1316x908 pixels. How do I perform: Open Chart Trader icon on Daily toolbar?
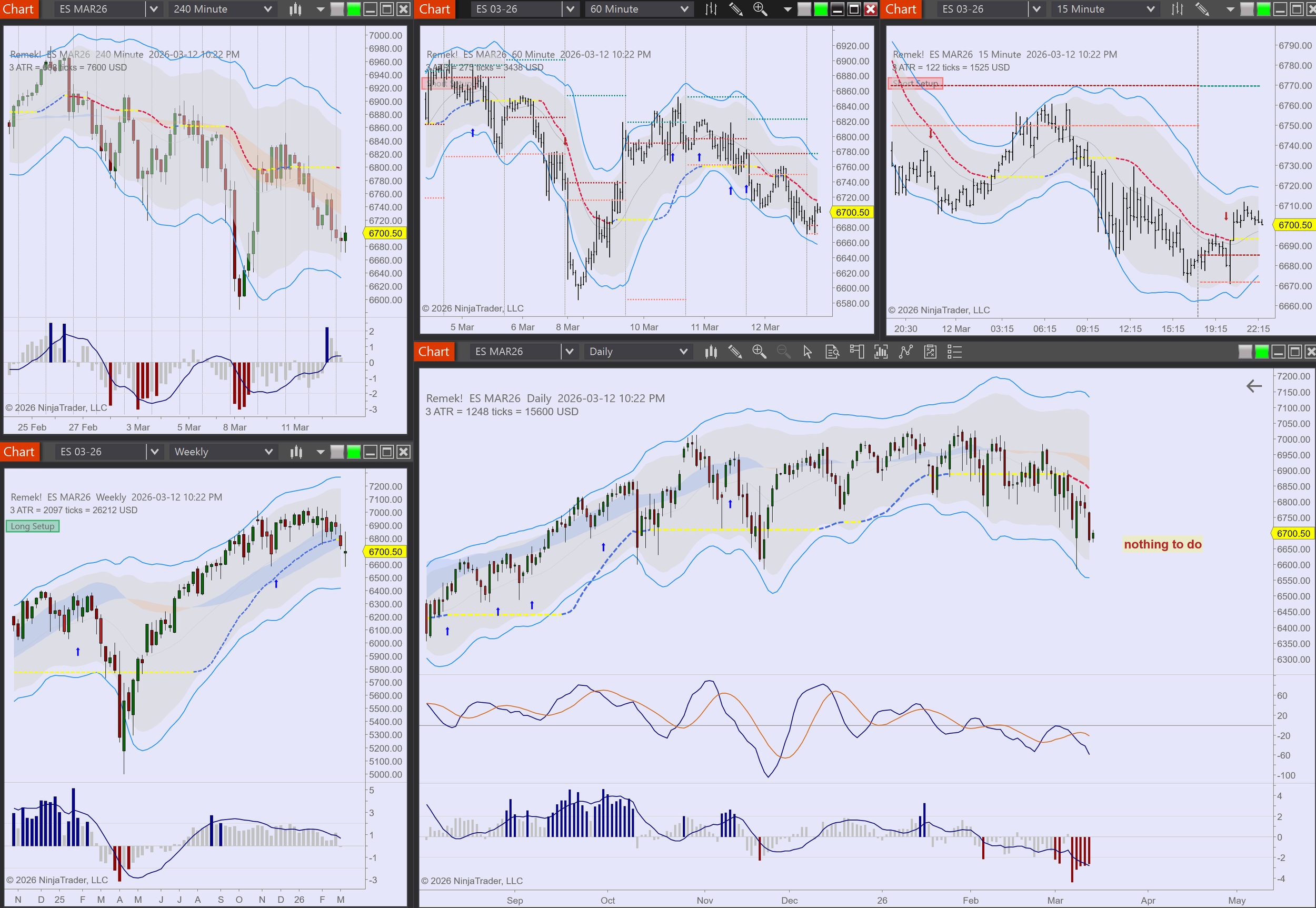pyautogui.click(x=856, y=352)
